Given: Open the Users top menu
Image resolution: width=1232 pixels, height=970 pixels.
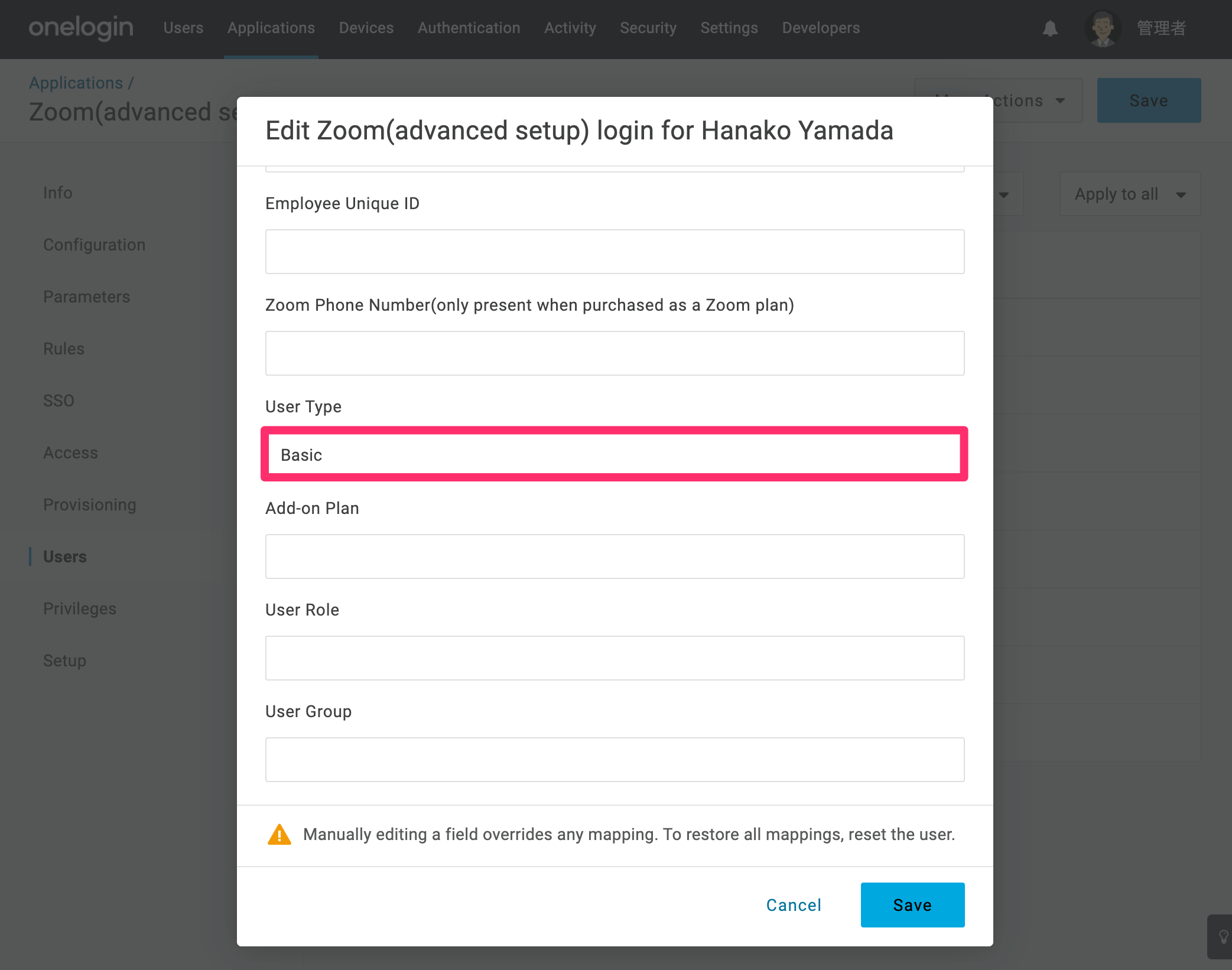Looking at the screenshot, I should click(183, 28).
